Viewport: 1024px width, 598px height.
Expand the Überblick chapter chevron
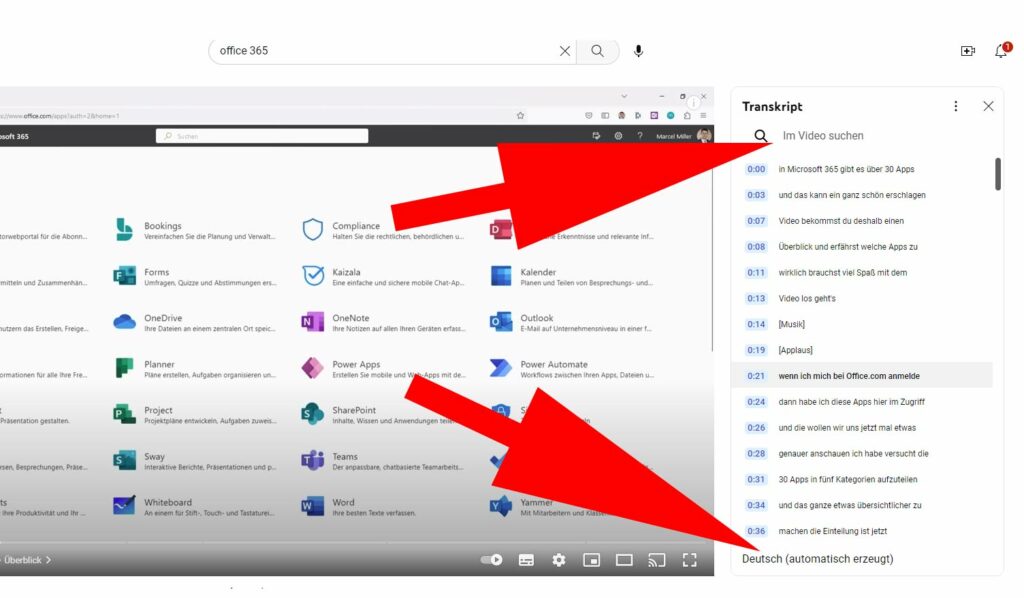coord(48,560)
